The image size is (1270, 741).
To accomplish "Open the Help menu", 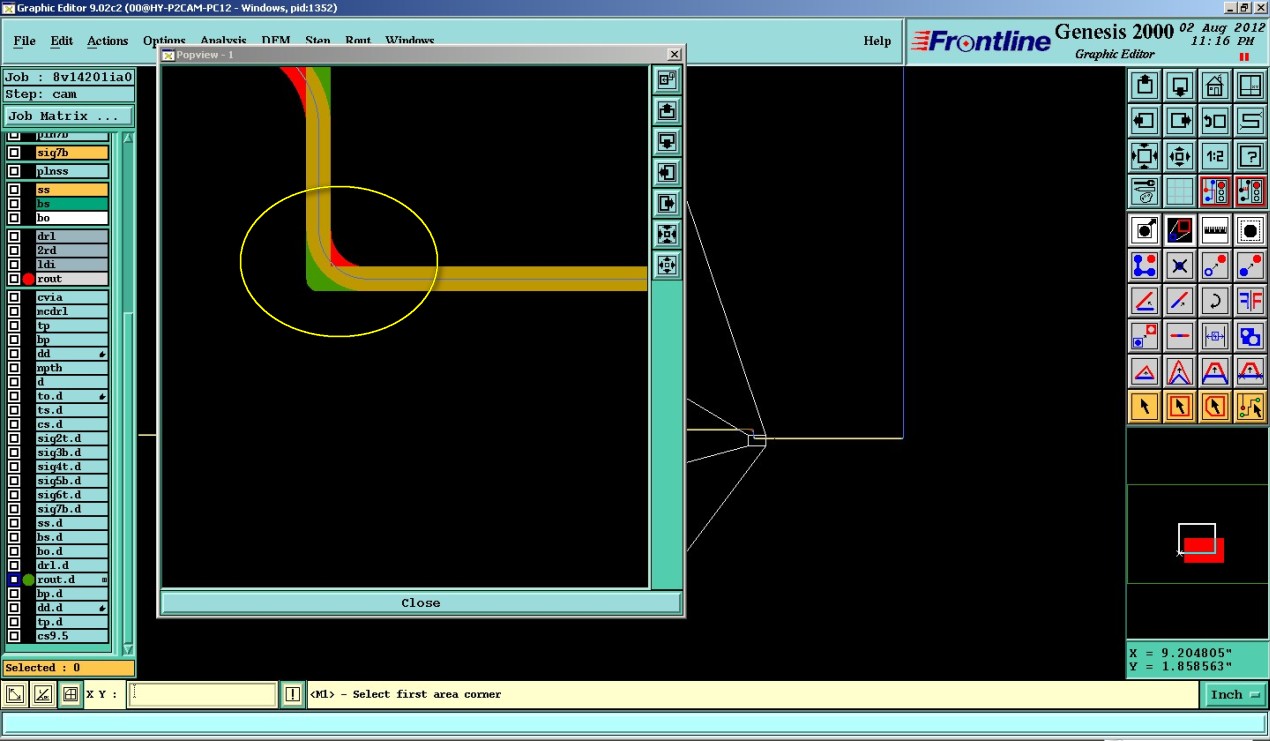I will pos(877,41).
